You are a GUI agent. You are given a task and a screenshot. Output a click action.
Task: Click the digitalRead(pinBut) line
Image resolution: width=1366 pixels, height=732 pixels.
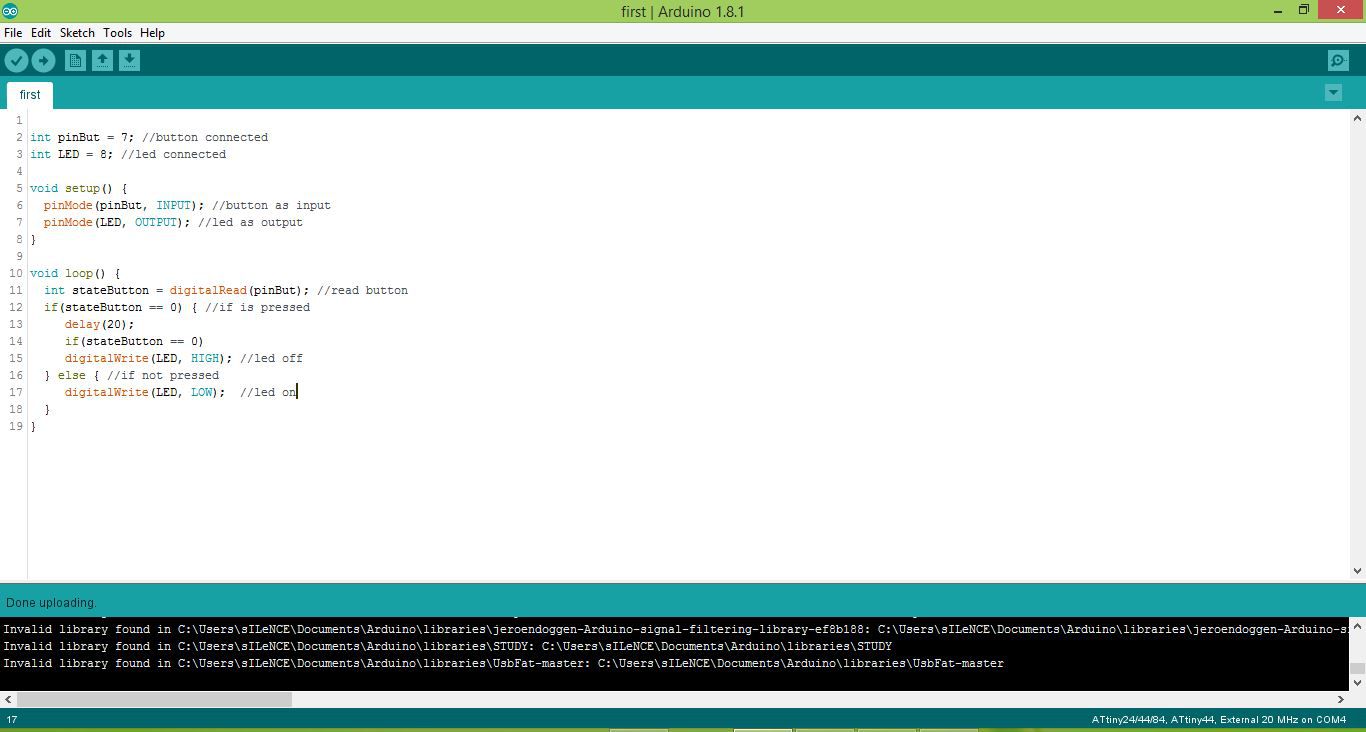[226, 290]
